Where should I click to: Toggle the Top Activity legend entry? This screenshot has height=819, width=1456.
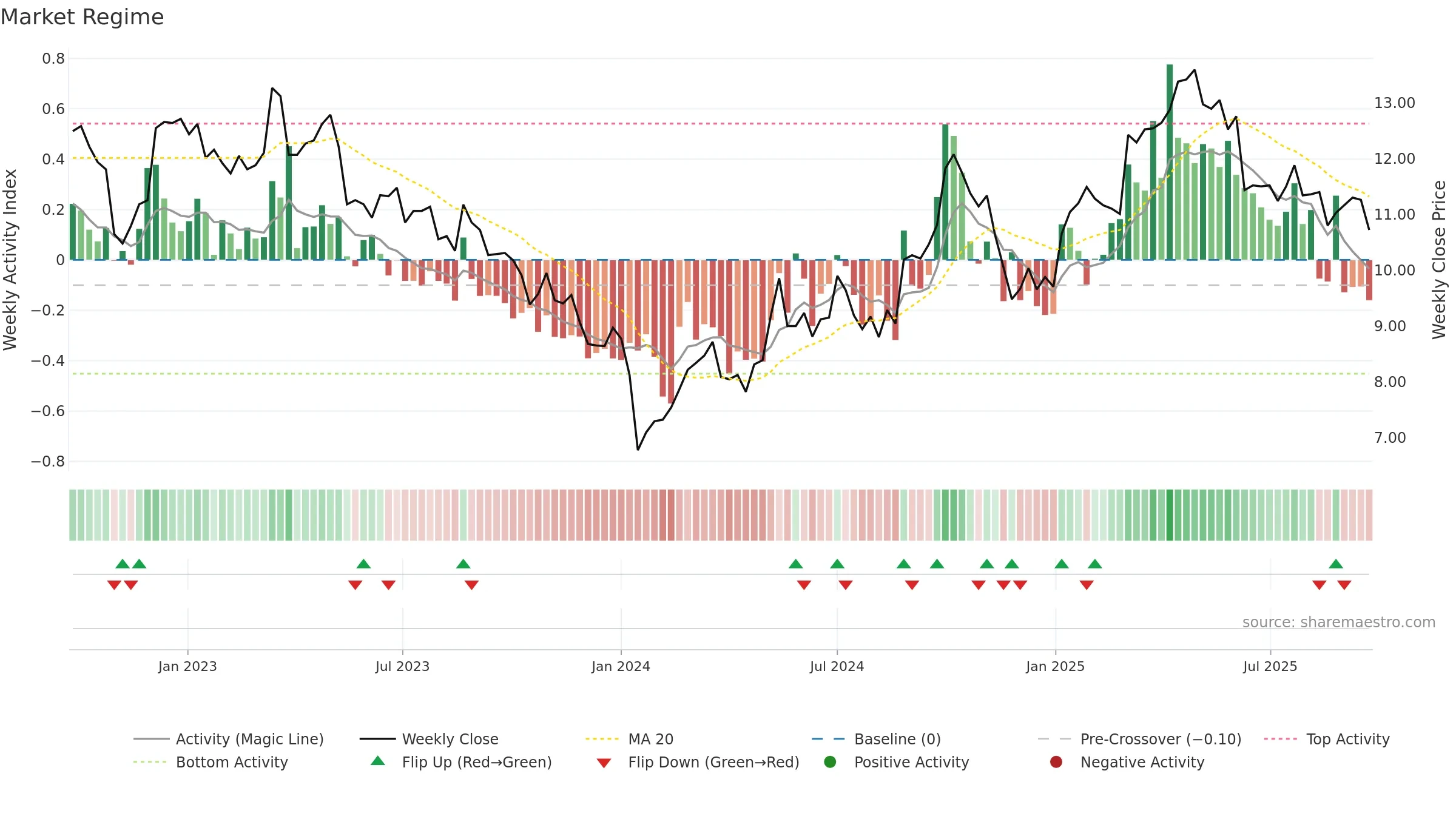click(1326, 739)
